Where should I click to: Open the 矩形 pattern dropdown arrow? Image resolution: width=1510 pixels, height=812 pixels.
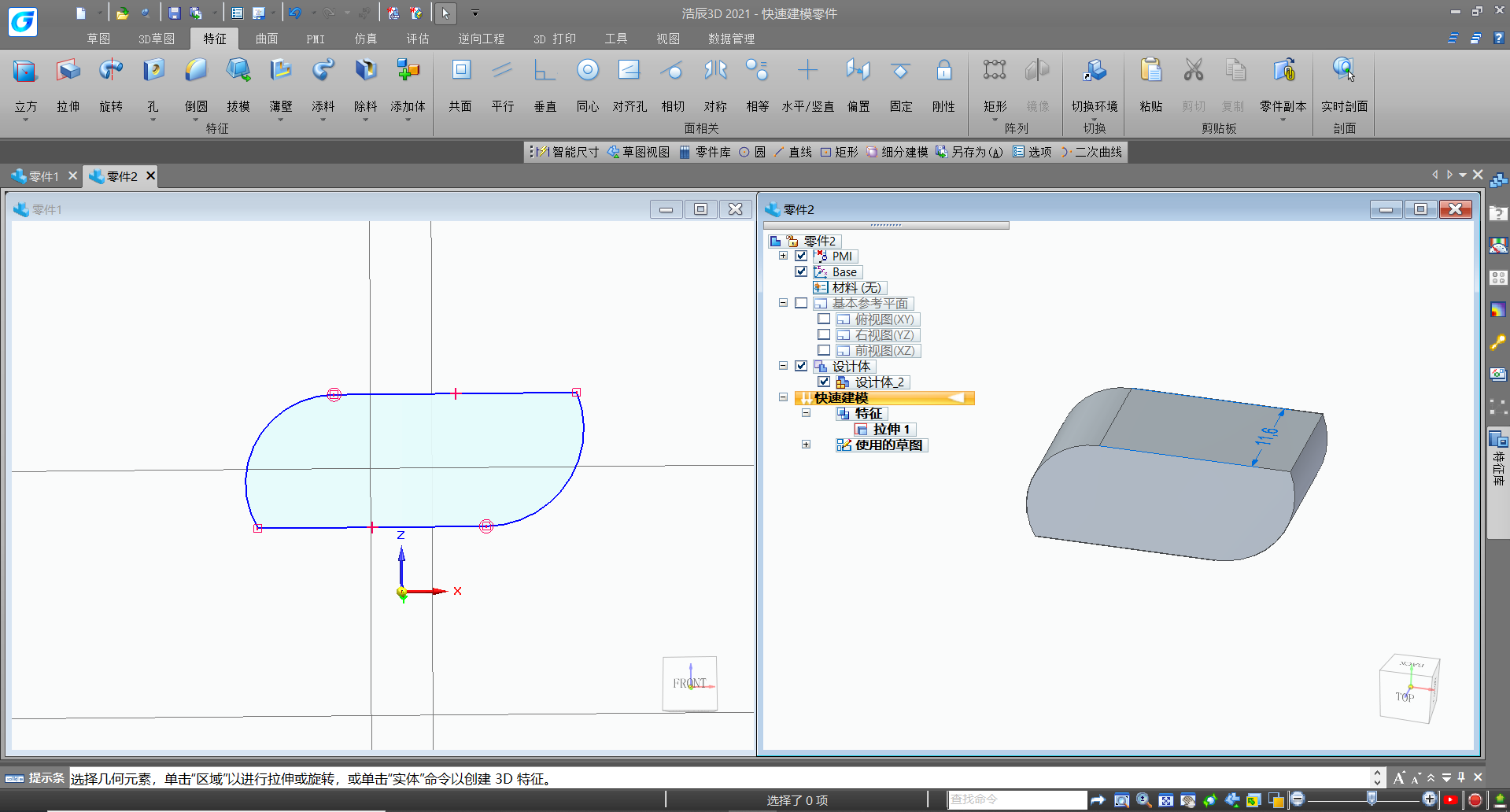[x=995, y=120]
